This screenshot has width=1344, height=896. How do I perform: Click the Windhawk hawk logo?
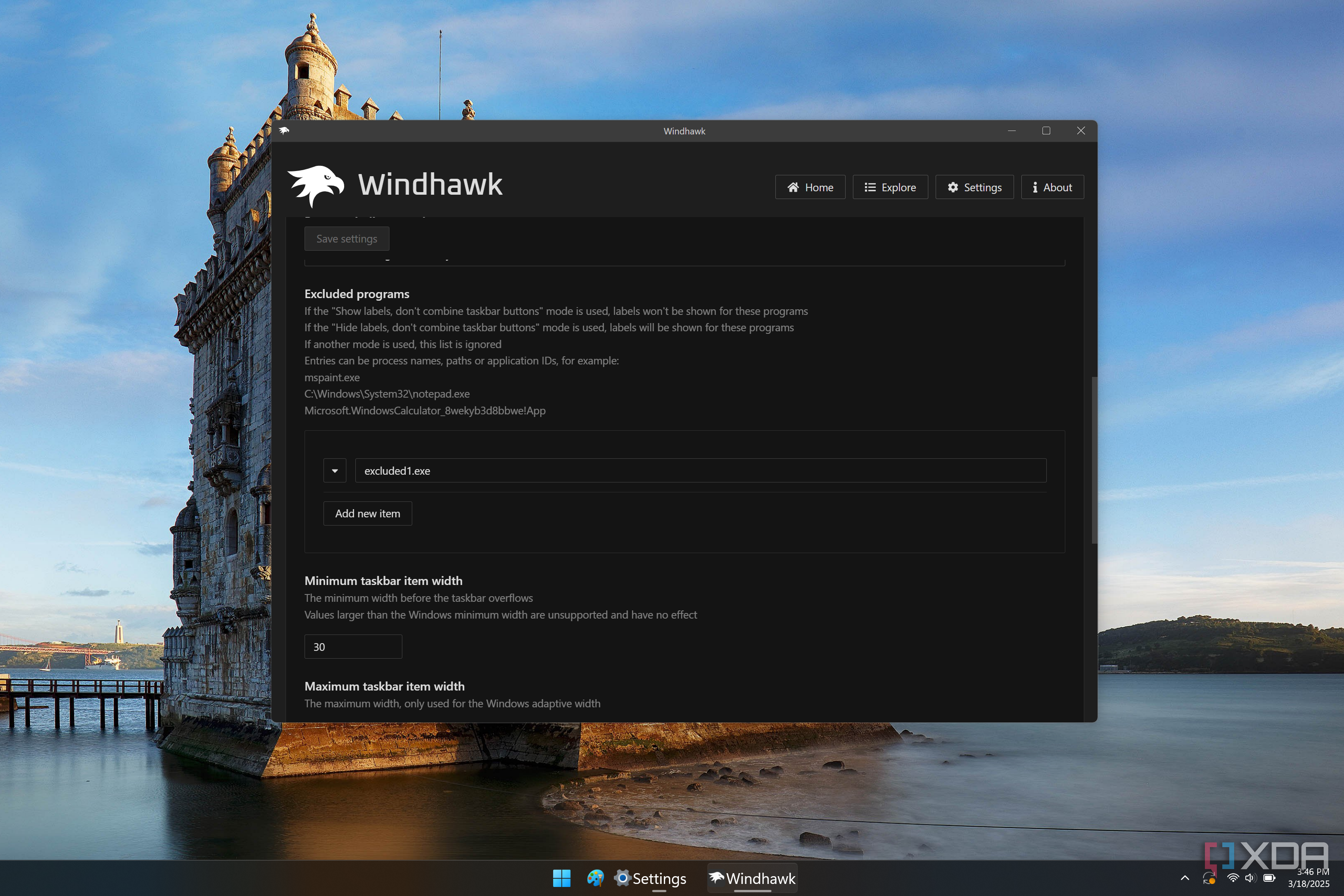[316, 185]
